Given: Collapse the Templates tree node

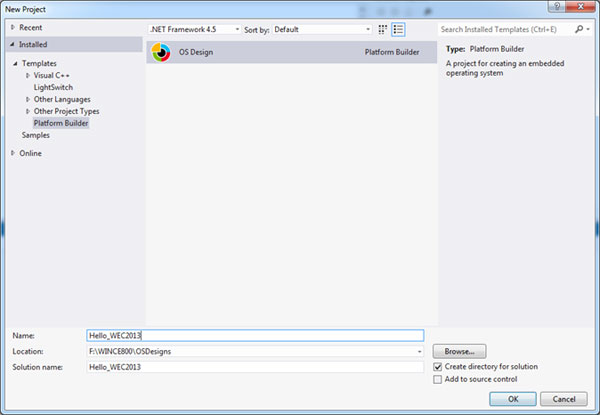Looking at the screenshot, I should tap(15, 63).
